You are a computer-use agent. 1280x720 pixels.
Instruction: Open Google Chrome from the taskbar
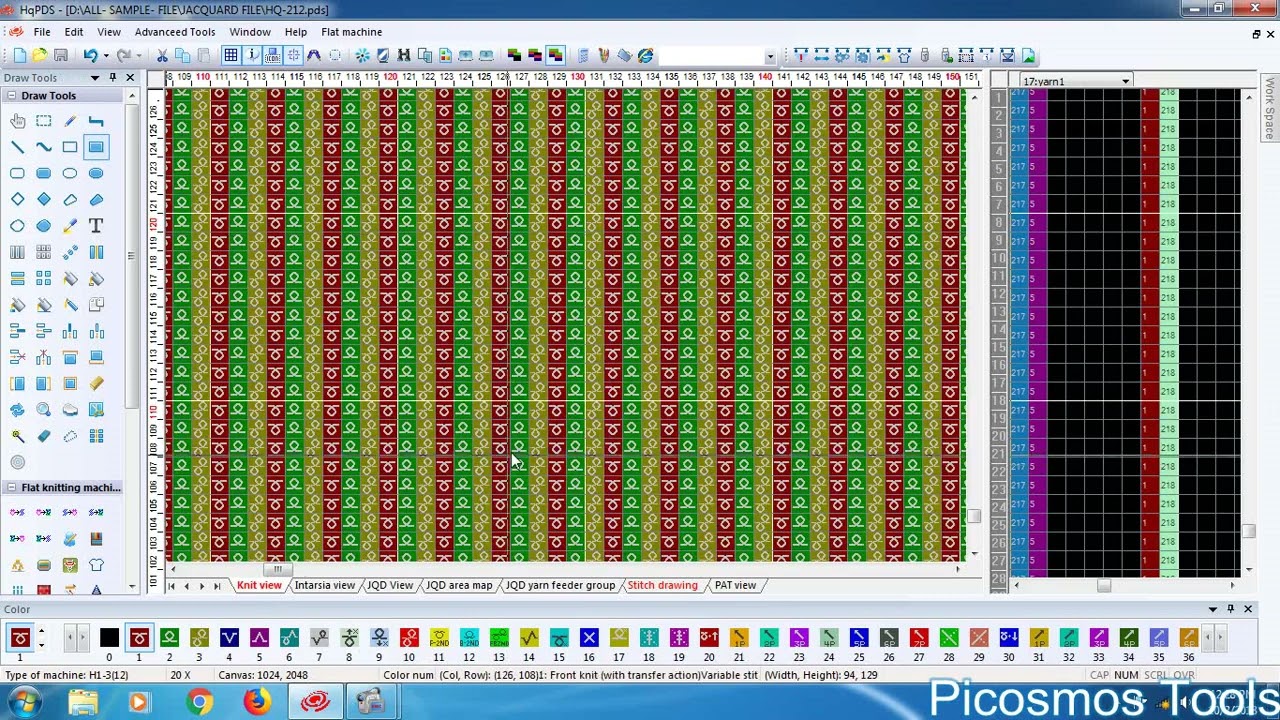(x=199, y=702)
